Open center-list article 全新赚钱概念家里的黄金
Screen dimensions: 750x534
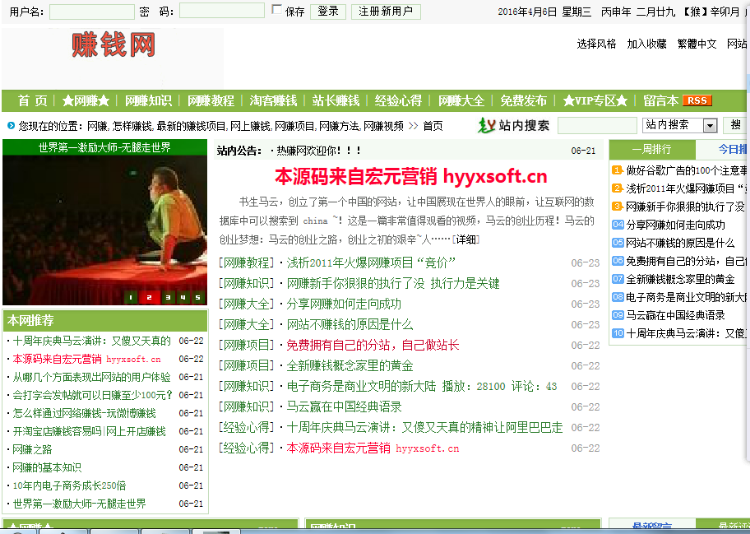(350, 366)
